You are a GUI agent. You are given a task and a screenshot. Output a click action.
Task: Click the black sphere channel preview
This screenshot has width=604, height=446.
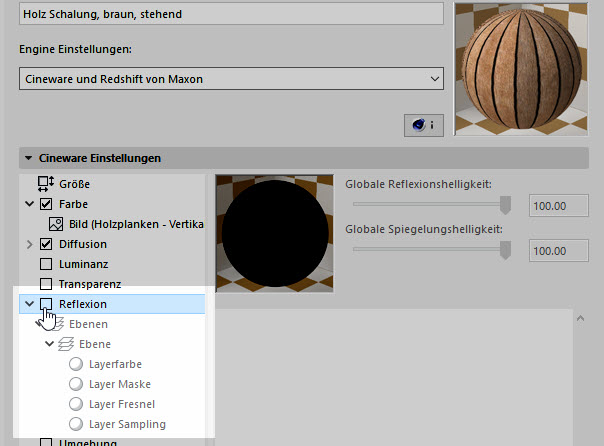(x=275, y=233)
